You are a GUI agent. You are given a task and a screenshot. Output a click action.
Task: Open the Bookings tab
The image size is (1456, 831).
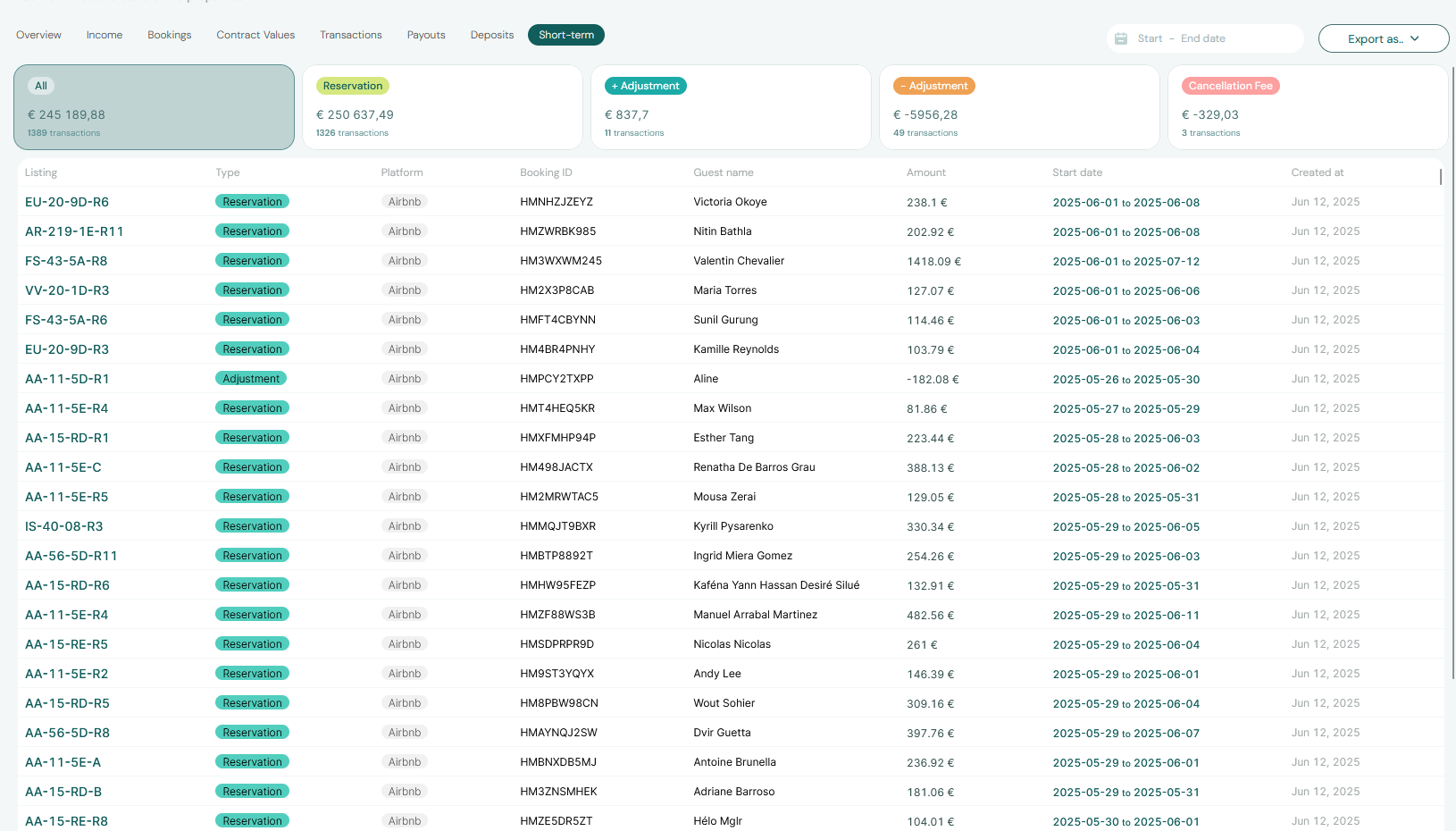coord(169,35)
